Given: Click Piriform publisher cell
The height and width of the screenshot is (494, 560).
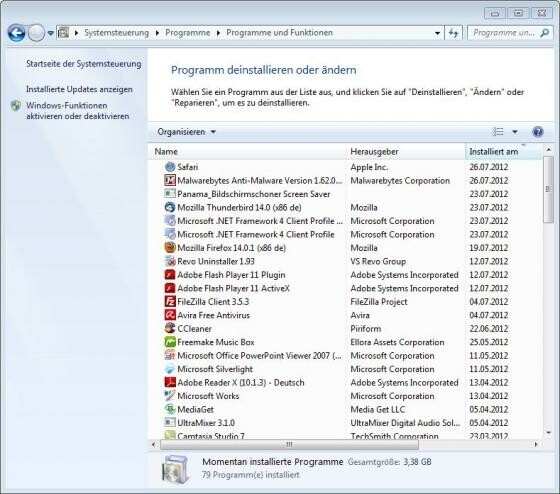Looking at the screenshot, I should point(366,328).
